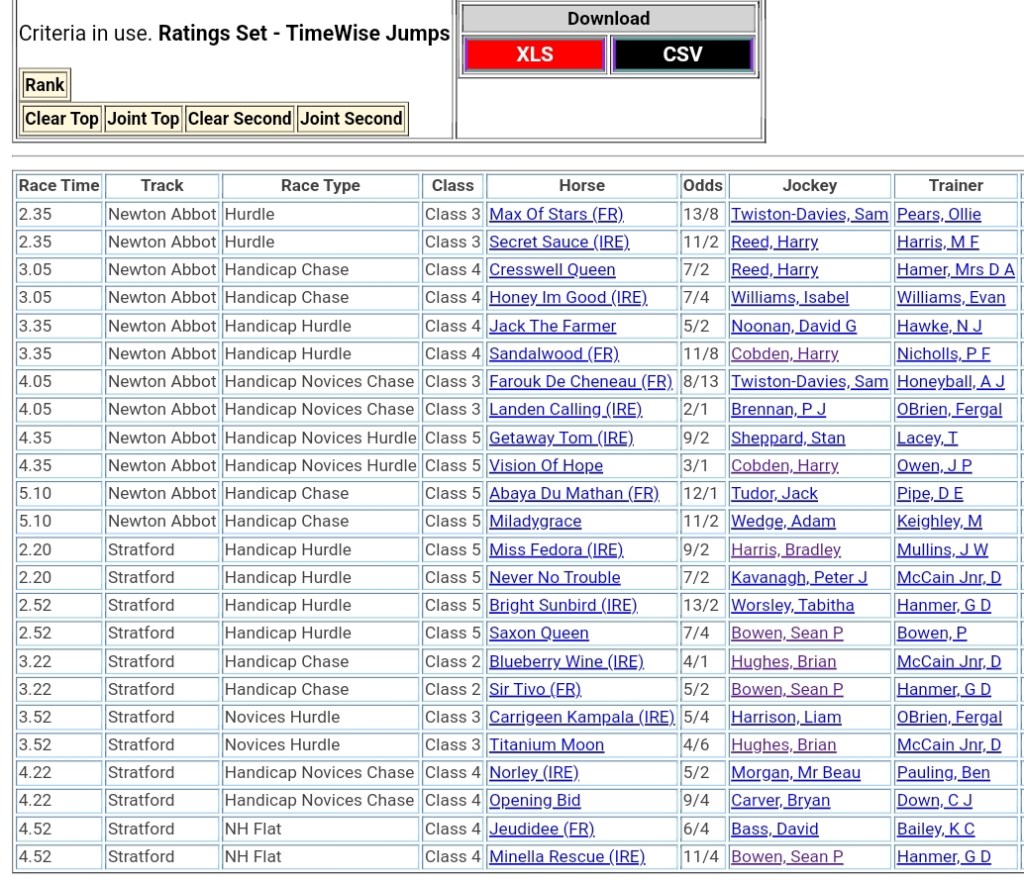View jockey Kavanagh, Peter J
The image size is (1024, 883).
pos(799,578)
